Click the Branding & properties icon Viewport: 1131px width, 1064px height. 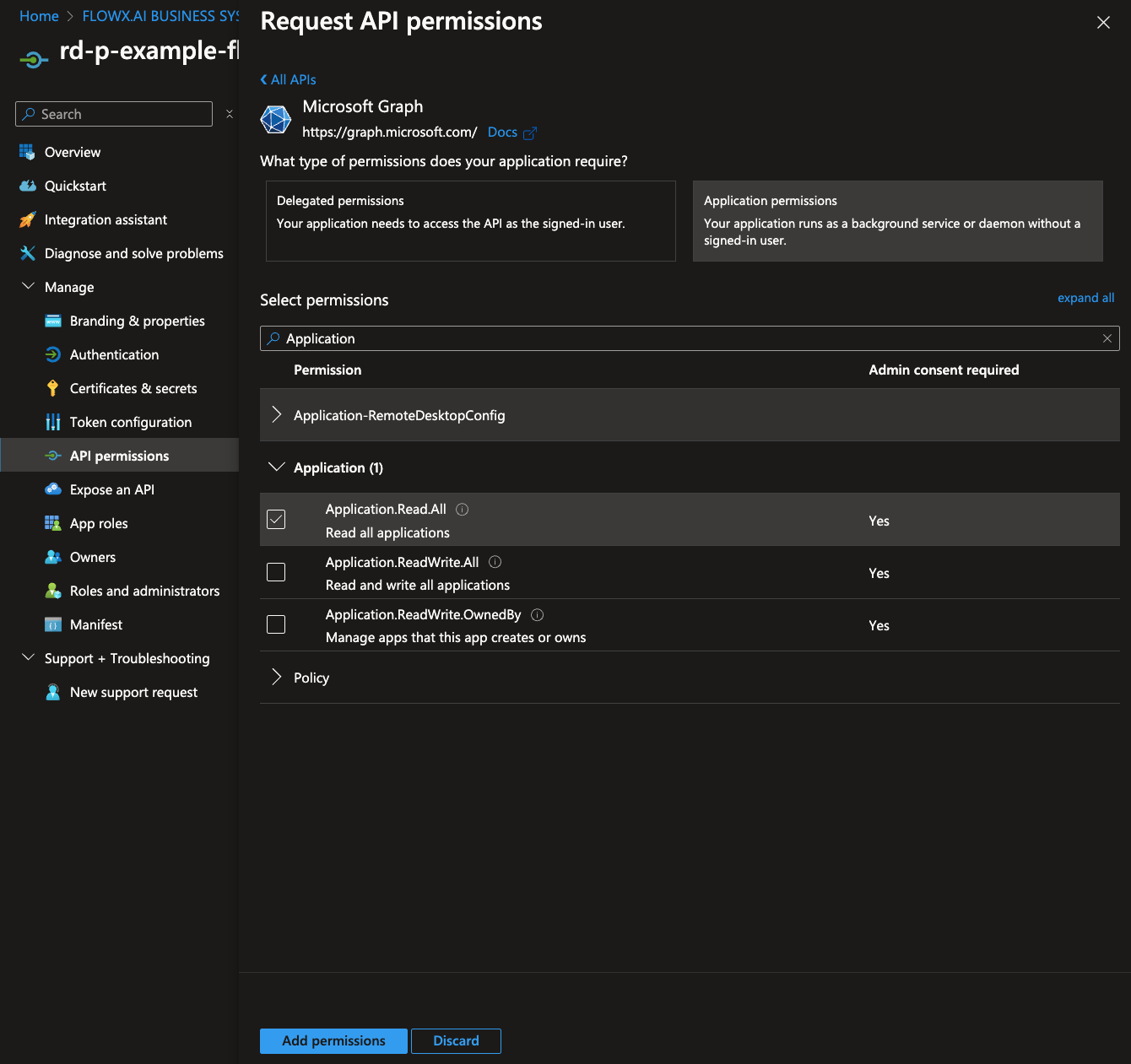[x=52, y=321]
